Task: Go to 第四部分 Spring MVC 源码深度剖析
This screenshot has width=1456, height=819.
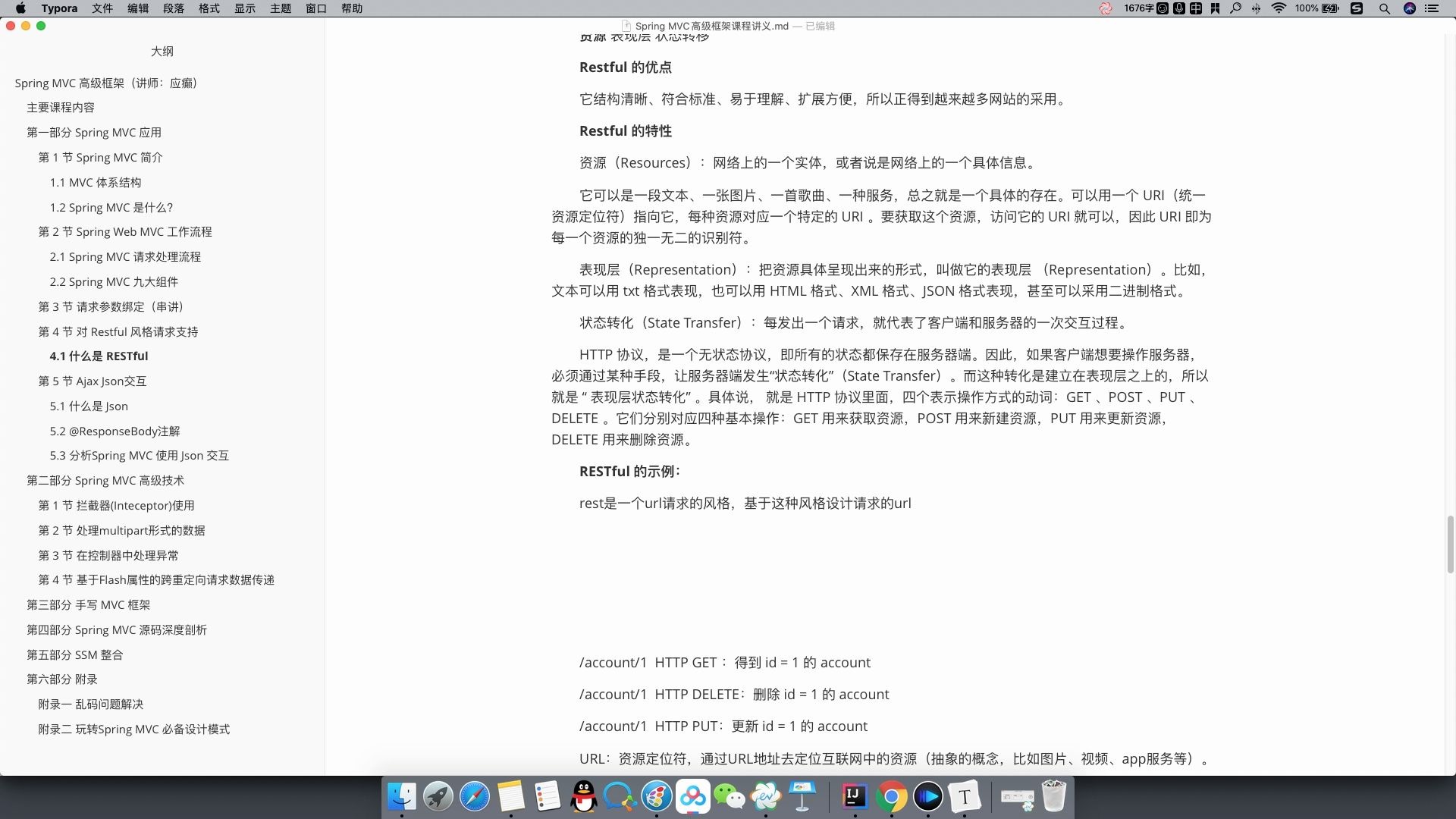Action: click(116, 630)
